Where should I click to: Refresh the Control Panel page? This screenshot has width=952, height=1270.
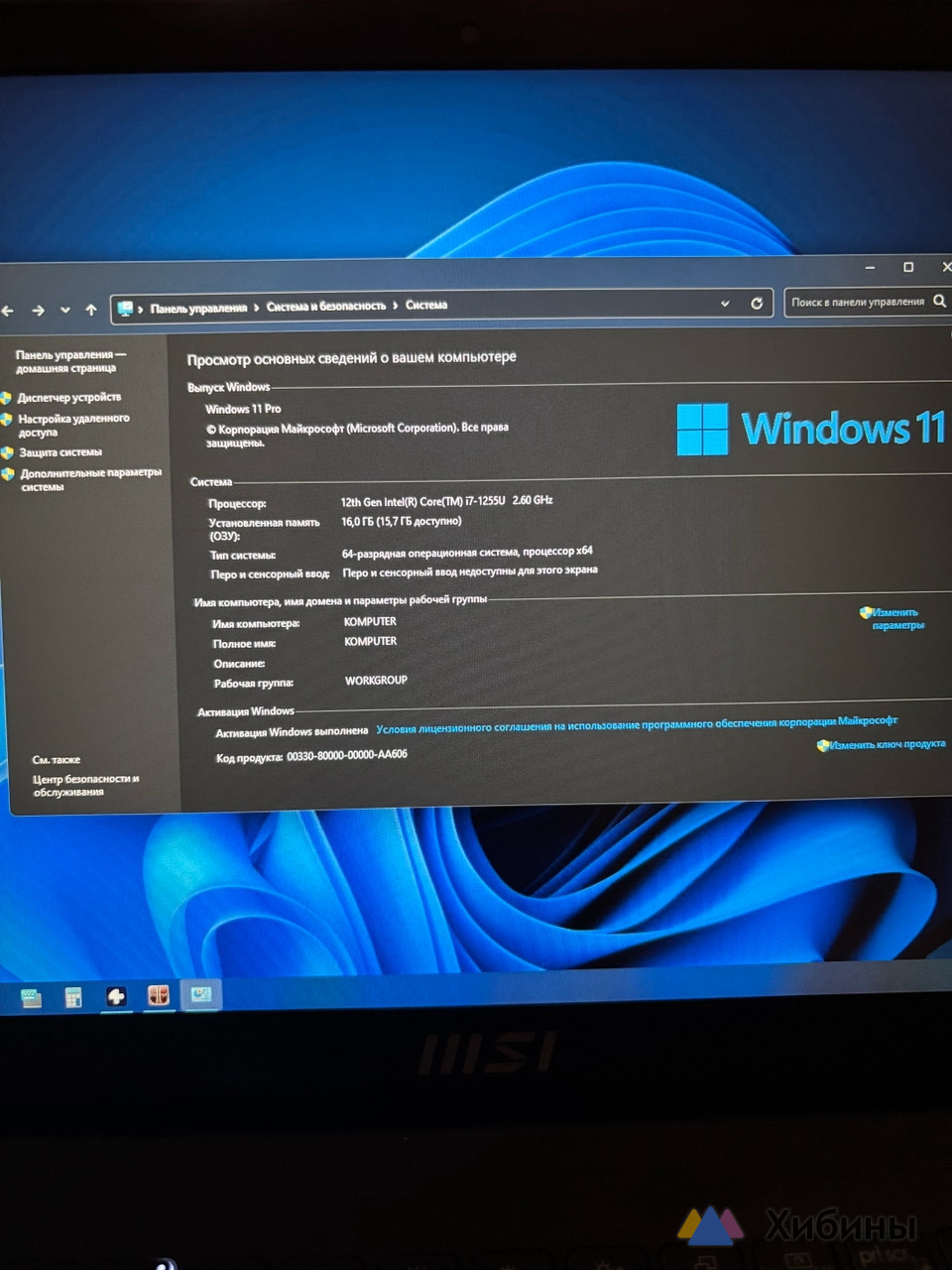[x=757, y=303]
